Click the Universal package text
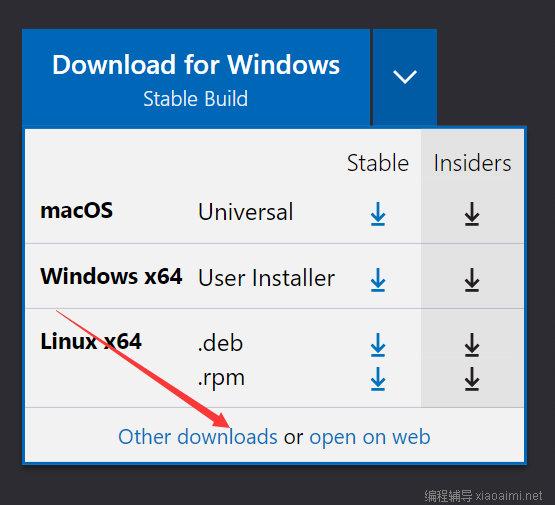555x505 pixels. pos(246,212)
